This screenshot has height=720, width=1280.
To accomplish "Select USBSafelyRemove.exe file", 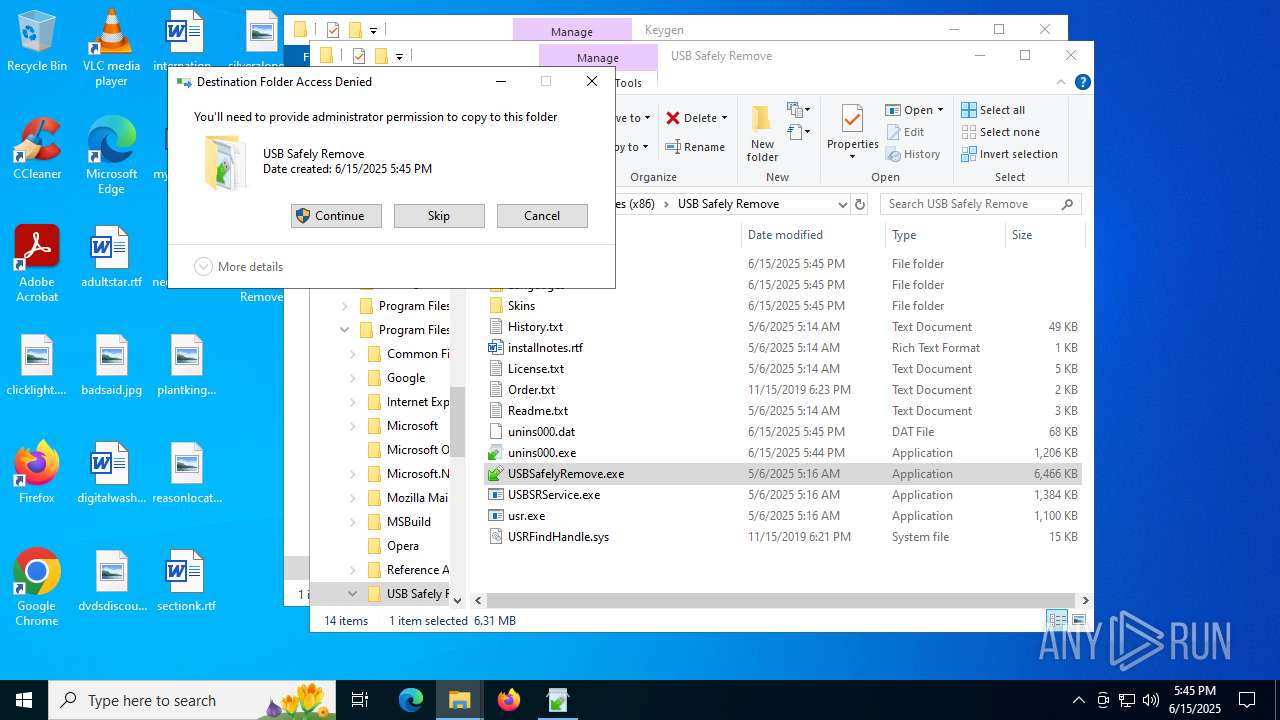I will 782,474.
